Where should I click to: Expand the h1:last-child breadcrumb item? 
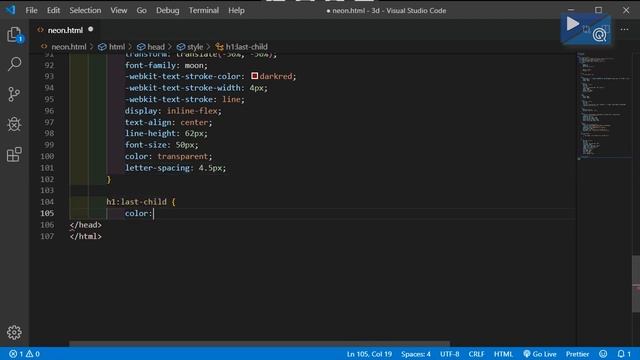pyautogui.click(x=246, y=47)
